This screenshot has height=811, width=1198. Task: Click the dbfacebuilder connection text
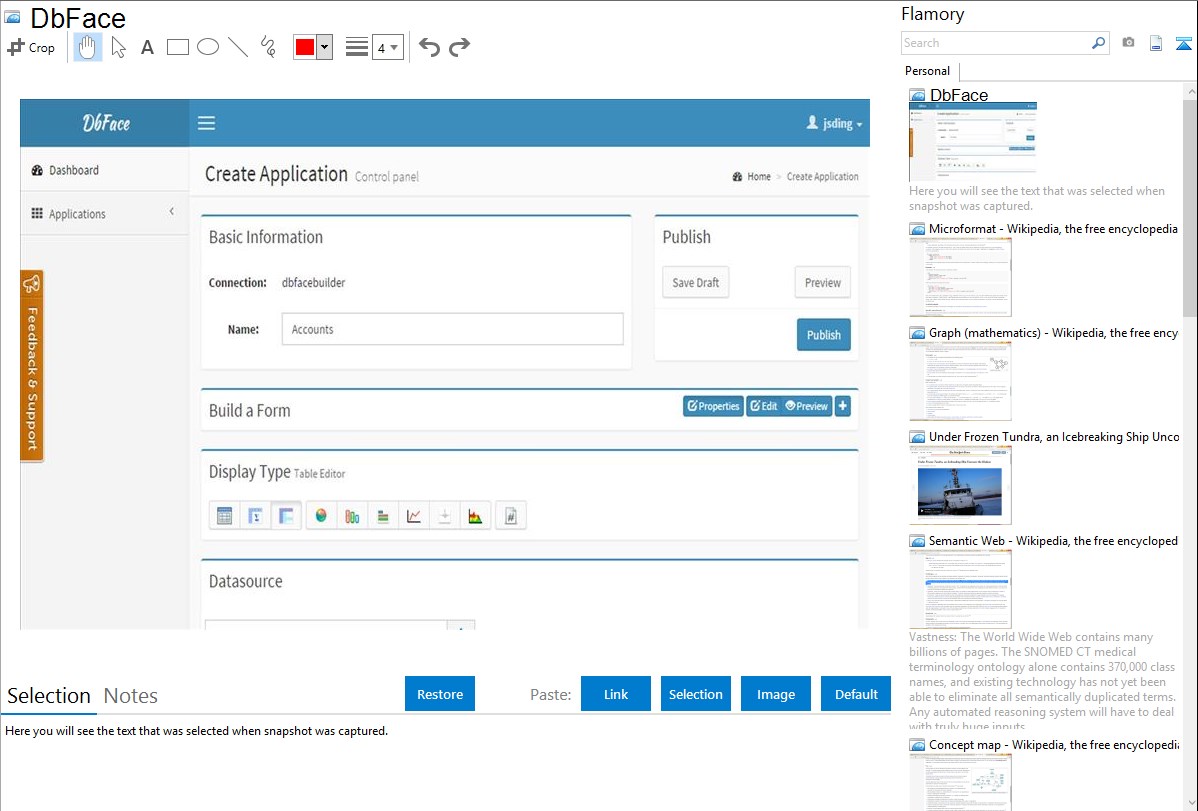pyautogui.click(x=313, y=283)
